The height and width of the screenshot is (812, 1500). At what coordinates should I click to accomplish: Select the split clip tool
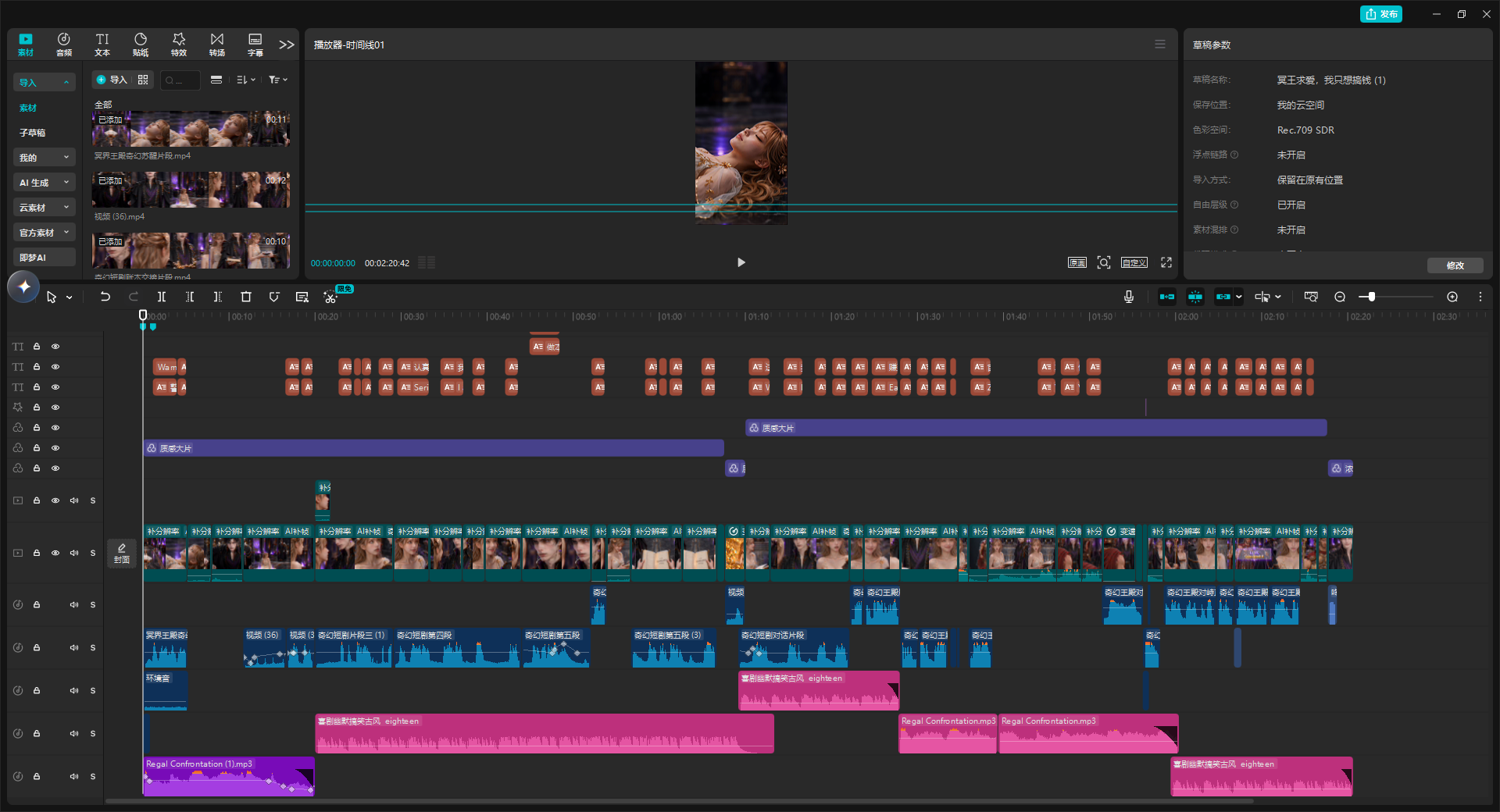tap(162, 297)
